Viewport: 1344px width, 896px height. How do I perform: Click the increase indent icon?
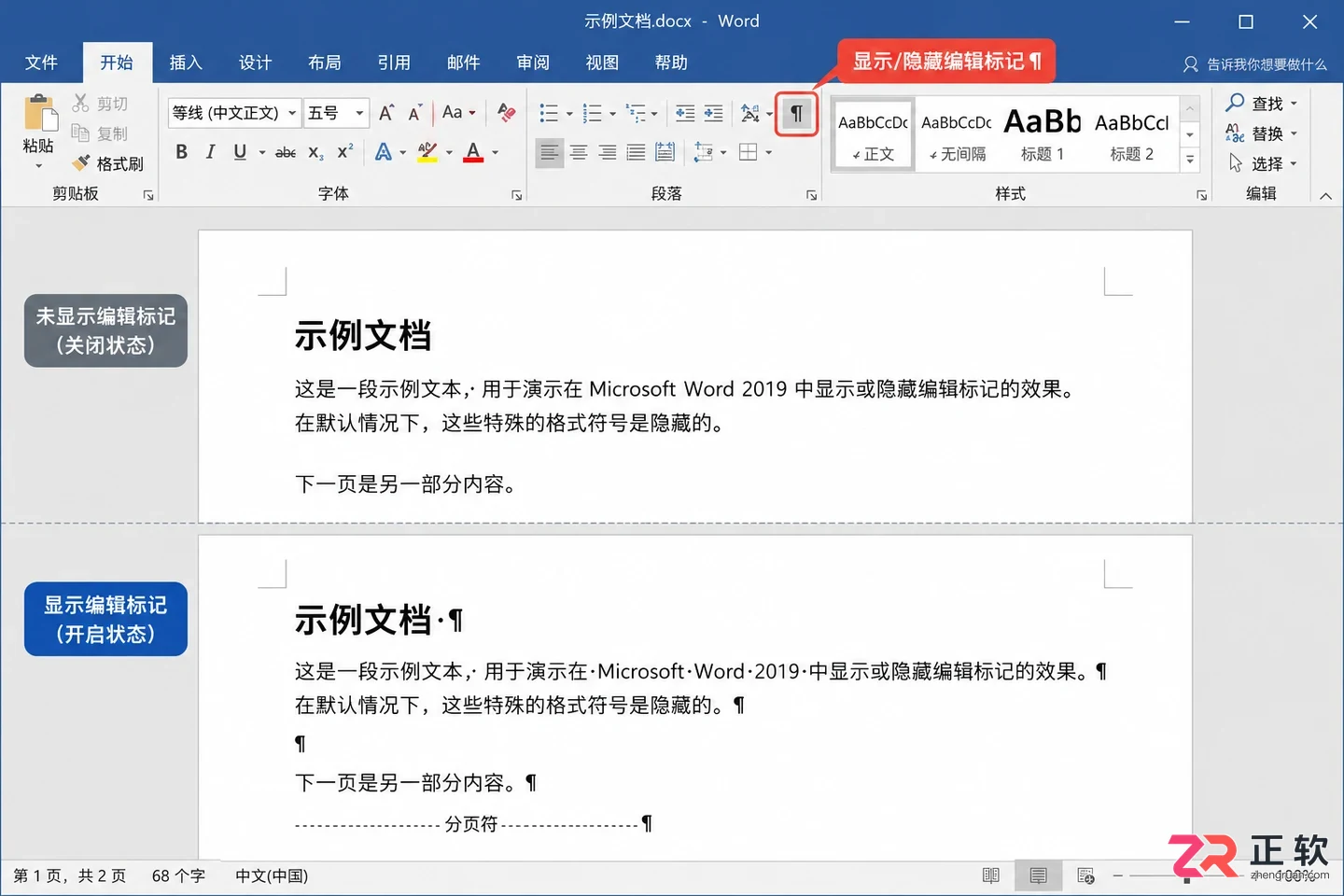pos(714,113)
